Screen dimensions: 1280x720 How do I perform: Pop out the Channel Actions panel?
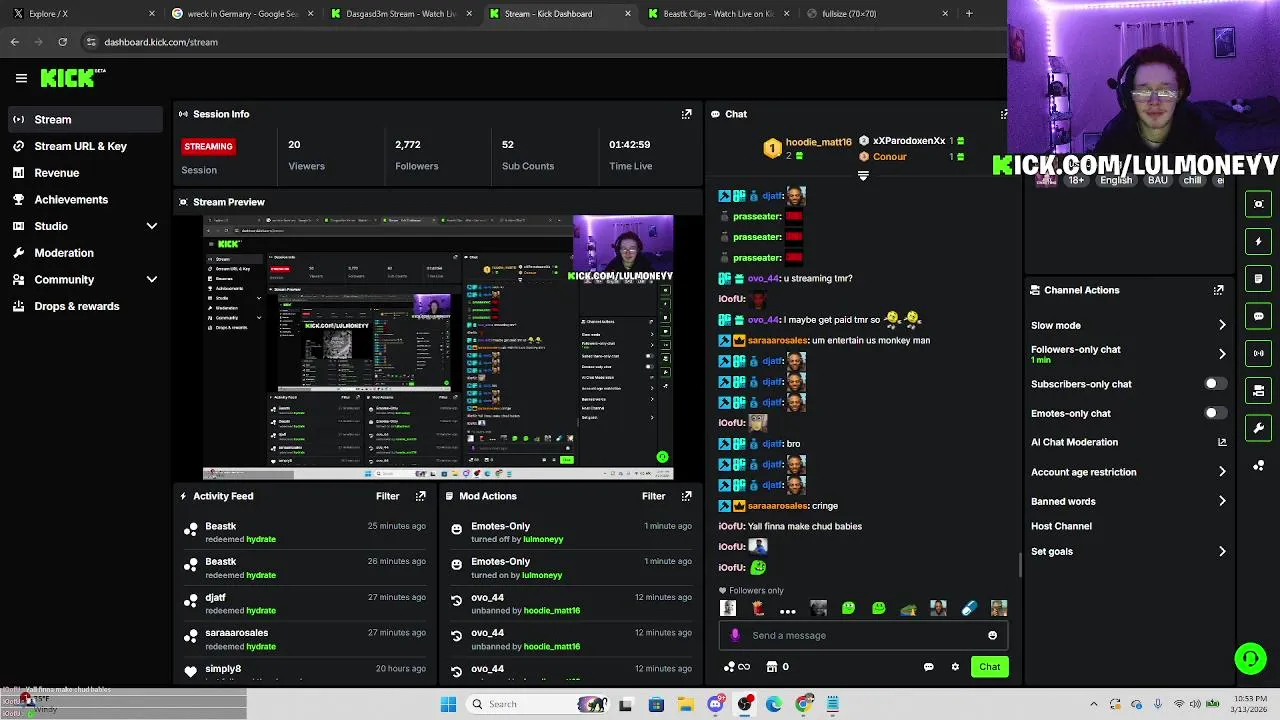(x=1218, y=290)
